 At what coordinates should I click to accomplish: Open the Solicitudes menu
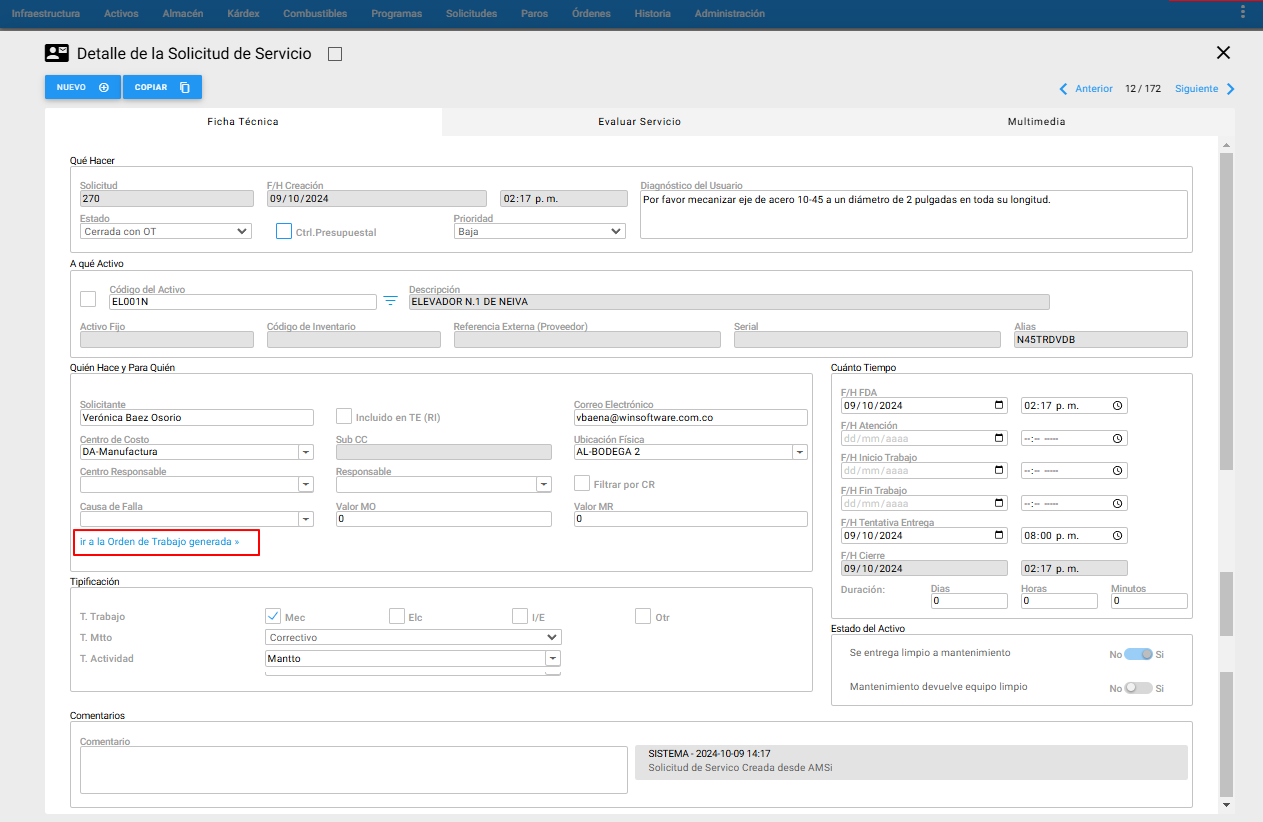(472, 14)
